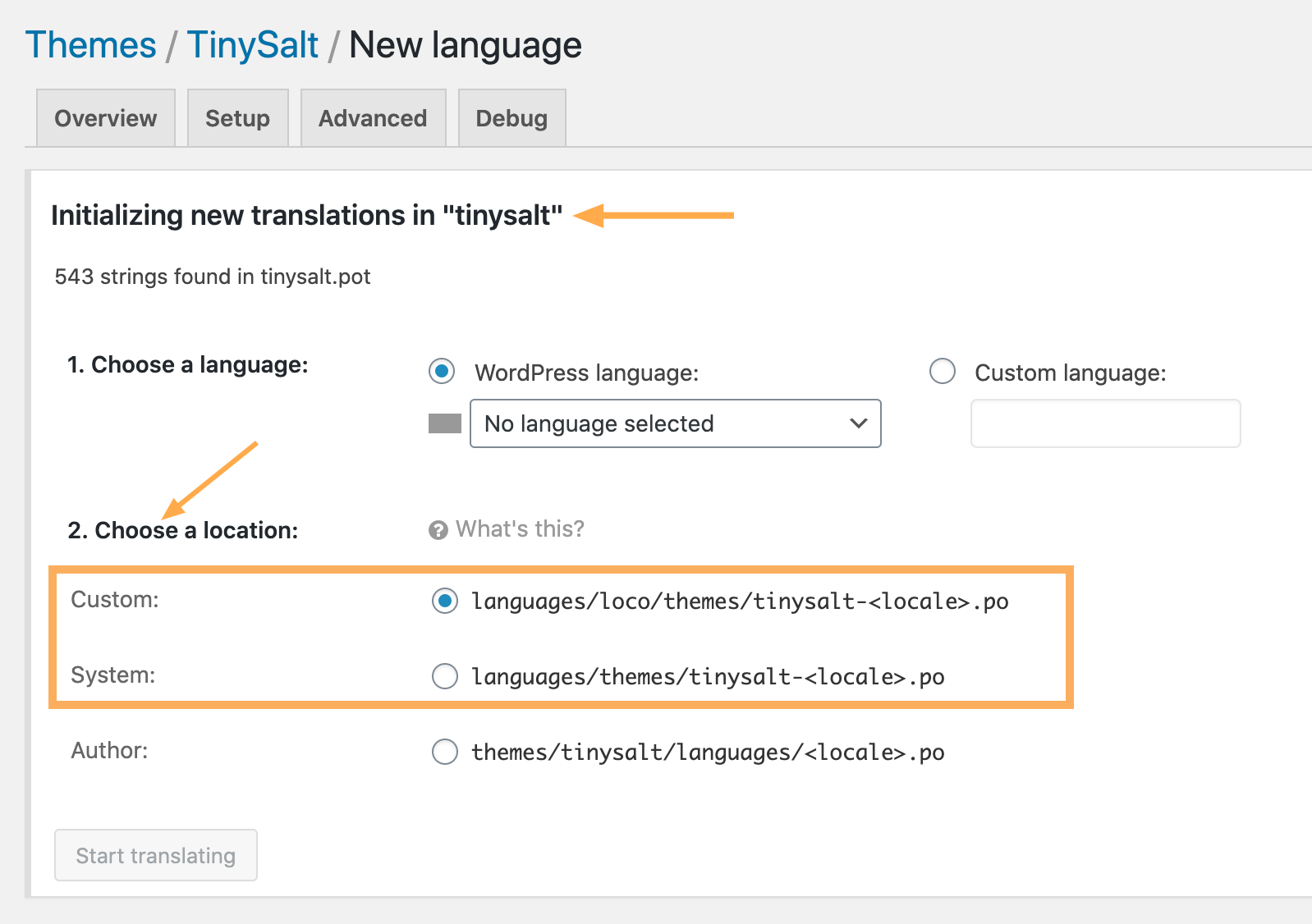Click the '543 strings found in tinysalt.pot' text
Image resolution: width=1312 pixels, height=924 pixels.
[213, 277]
